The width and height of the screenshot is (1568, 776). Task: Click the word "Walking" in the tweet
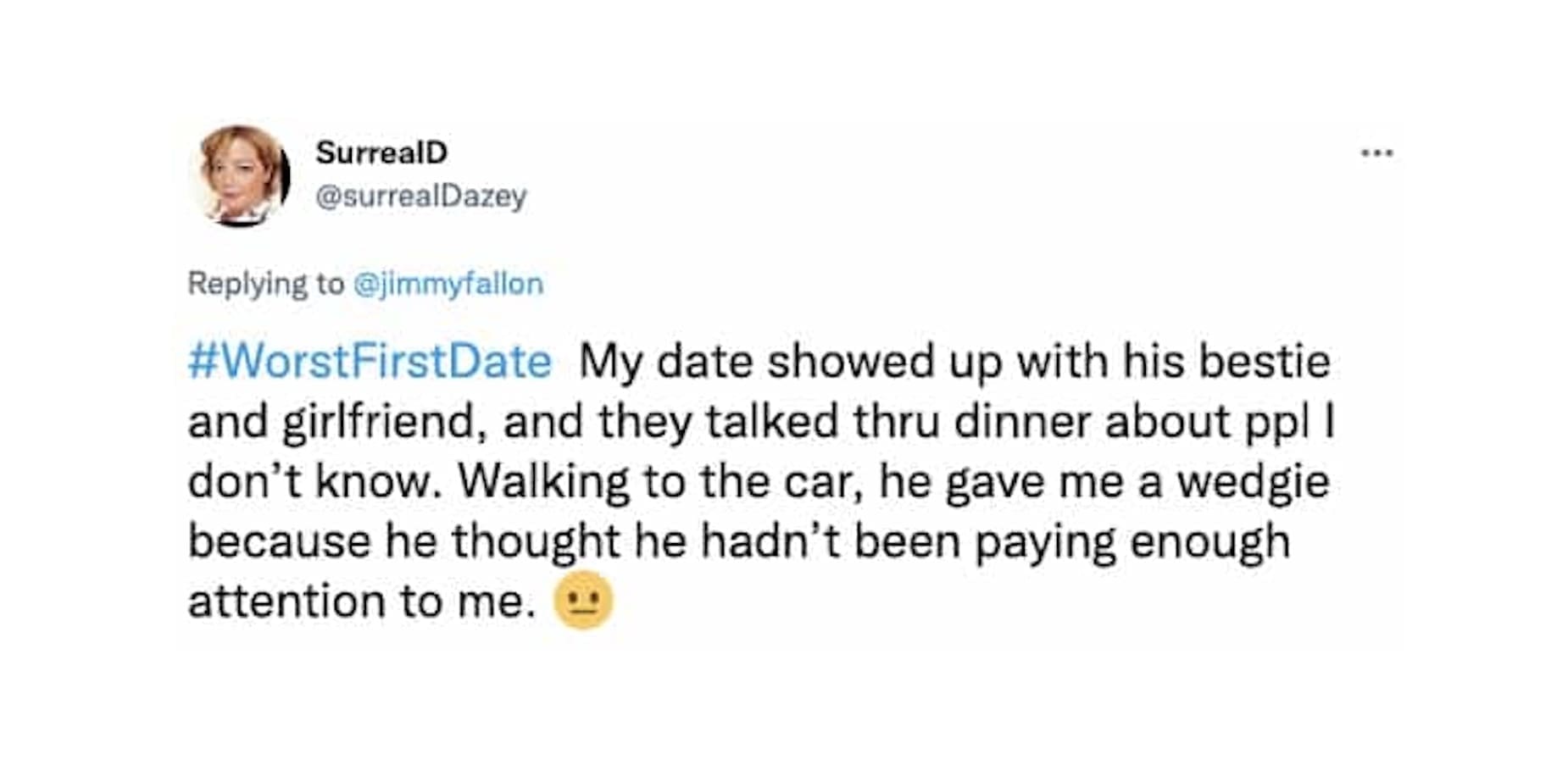[x=543, y=482]
